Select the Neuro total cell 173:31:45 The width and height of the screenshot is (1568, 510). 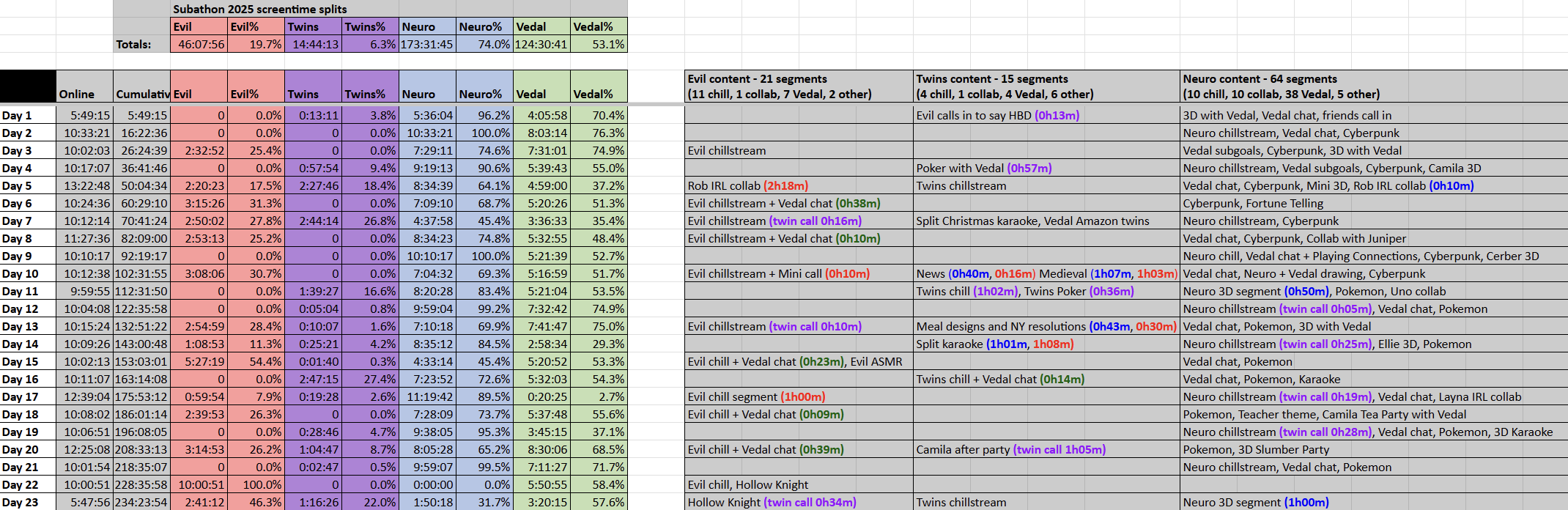[427, 44]
